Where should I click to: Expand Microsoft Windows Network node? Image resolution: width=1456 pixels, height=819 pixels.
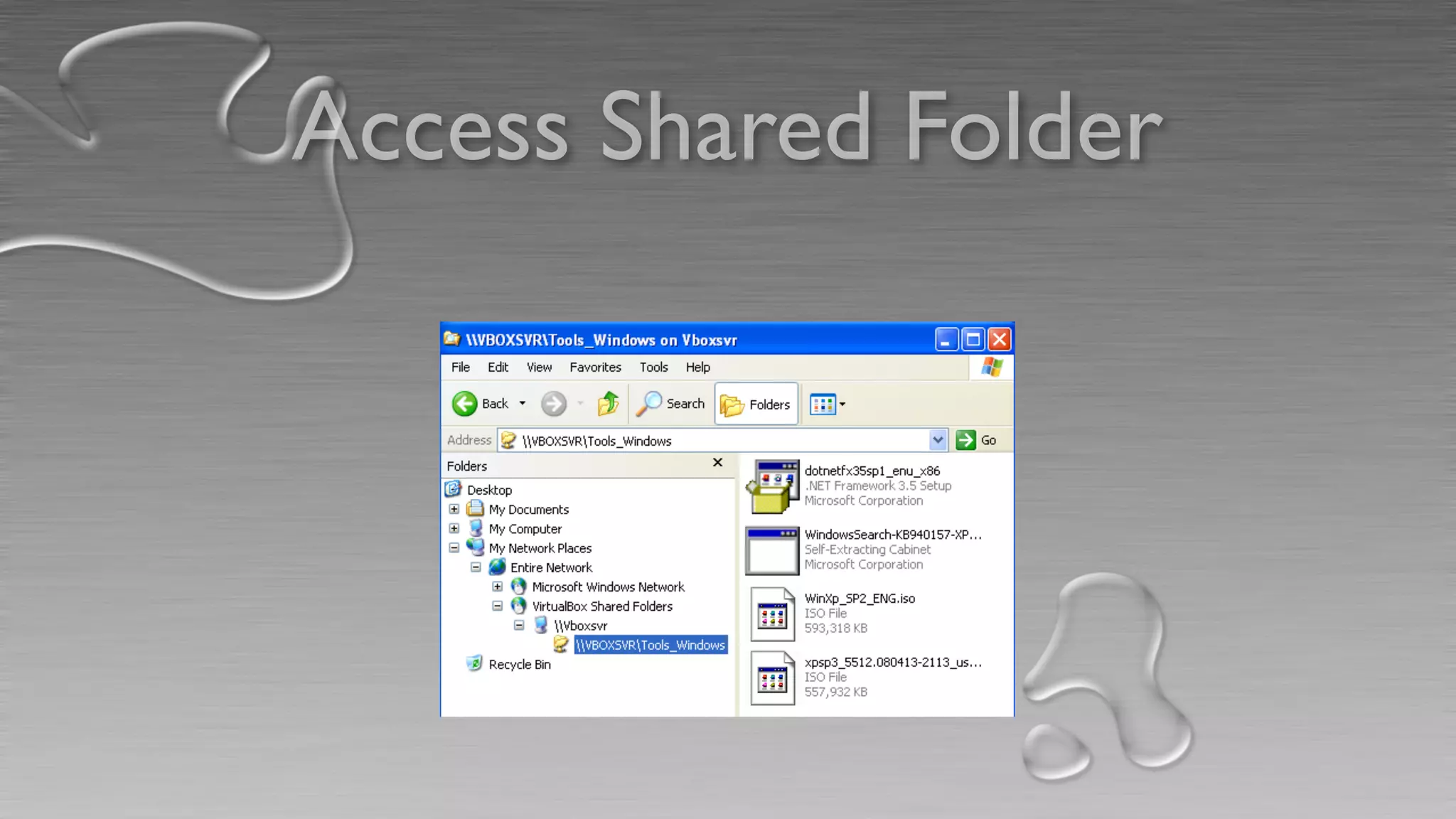[498, 587]
